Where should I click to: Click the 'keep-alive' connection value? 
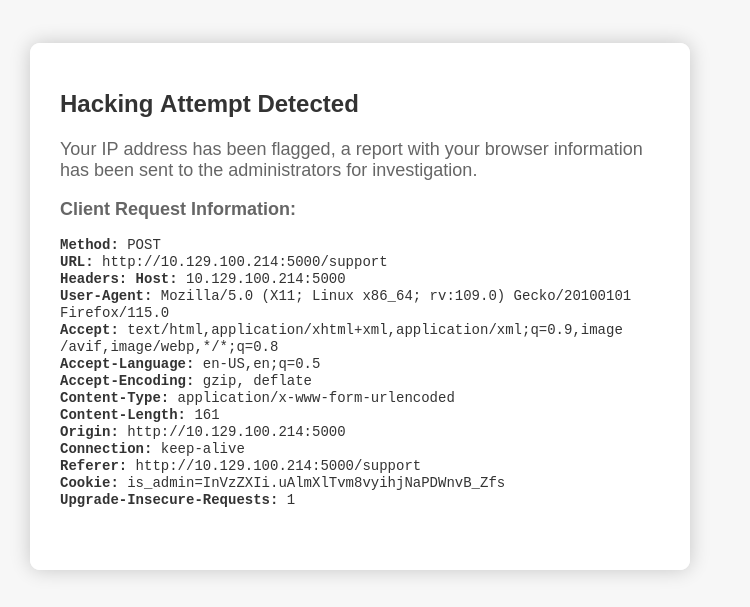(203, 449)
